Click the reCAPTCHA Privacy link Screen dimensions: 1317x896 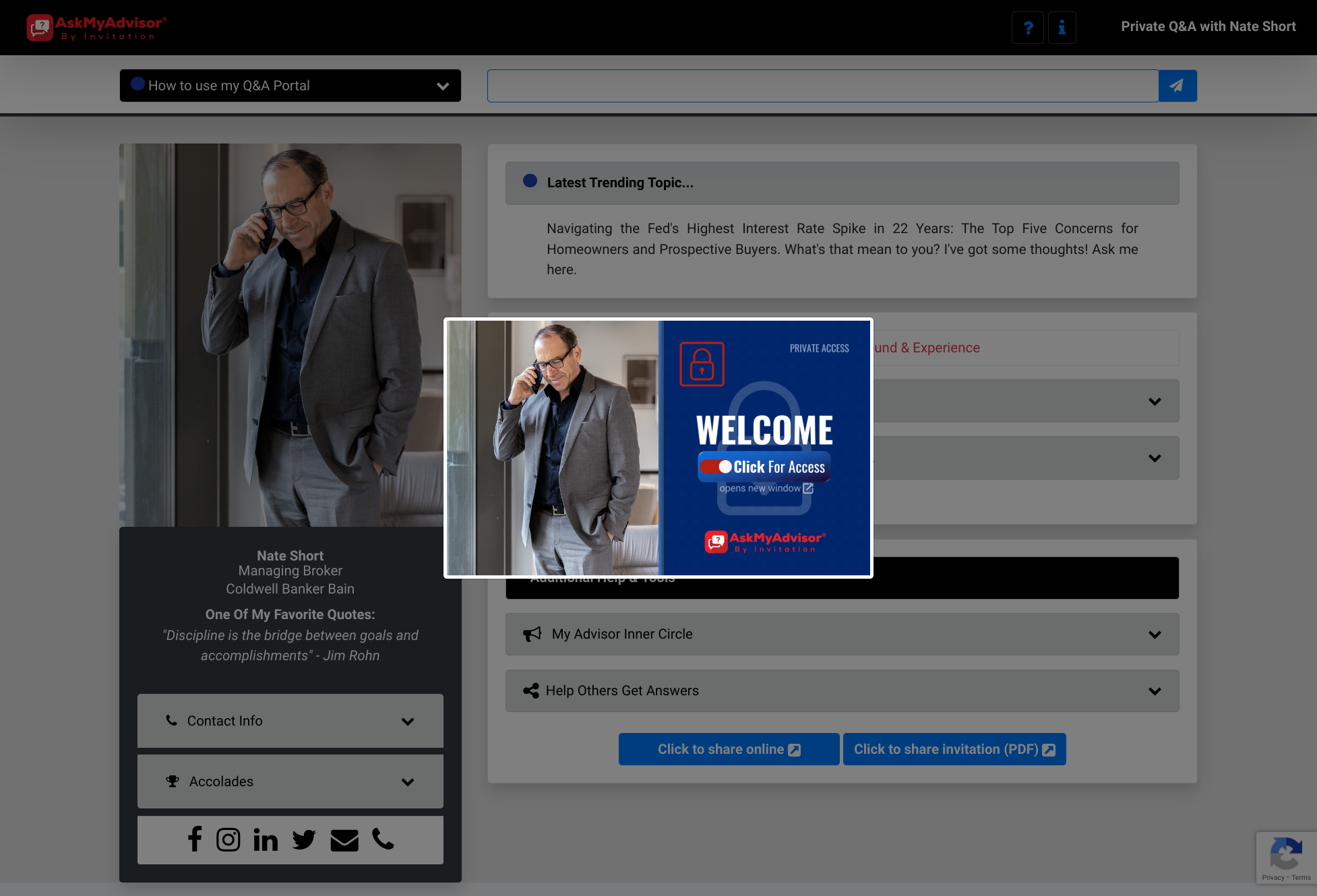tap(1273, 877)
